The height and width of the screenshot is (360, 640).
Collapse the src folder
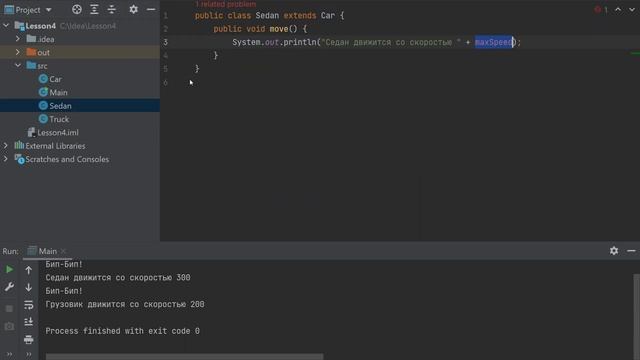click(x=18, y=65)
